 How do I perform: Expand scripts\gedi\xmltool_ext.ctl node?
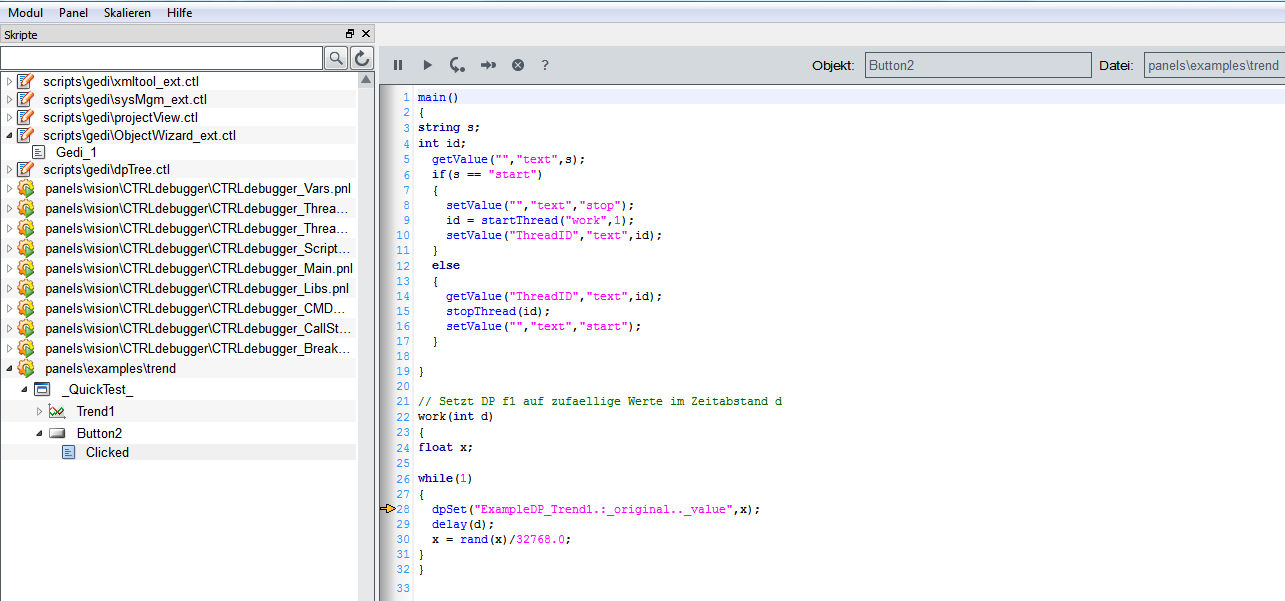pos(9,81)
